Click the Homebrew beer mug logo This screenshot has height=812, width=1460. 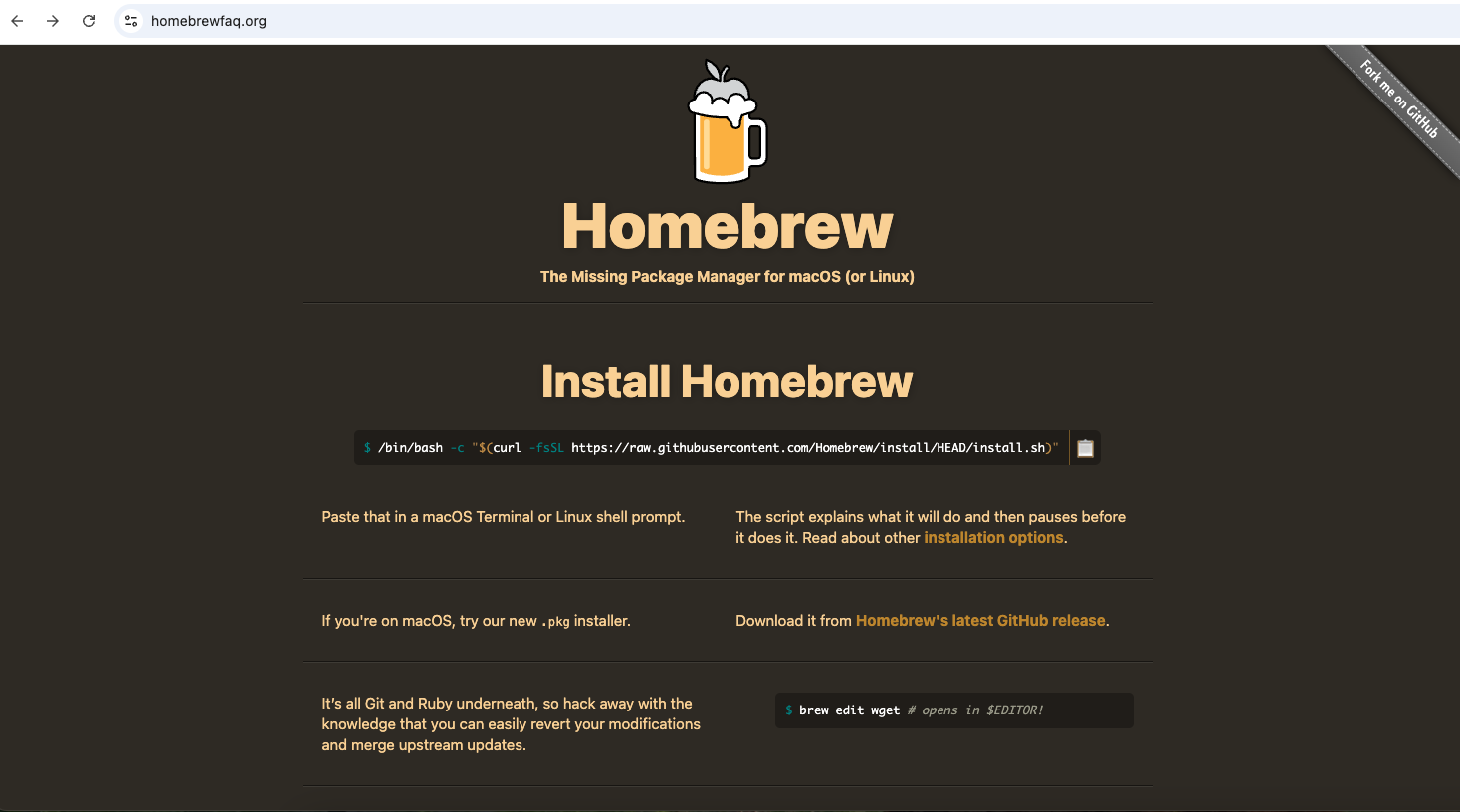coord(728,122)
